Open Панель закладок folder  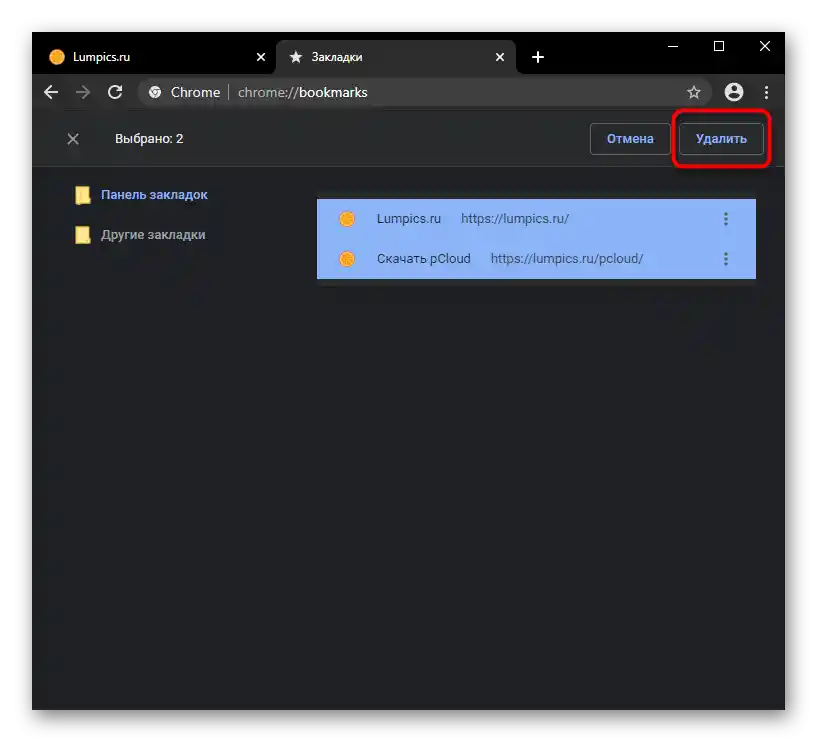pyautogui.click(x=154, y=195)
